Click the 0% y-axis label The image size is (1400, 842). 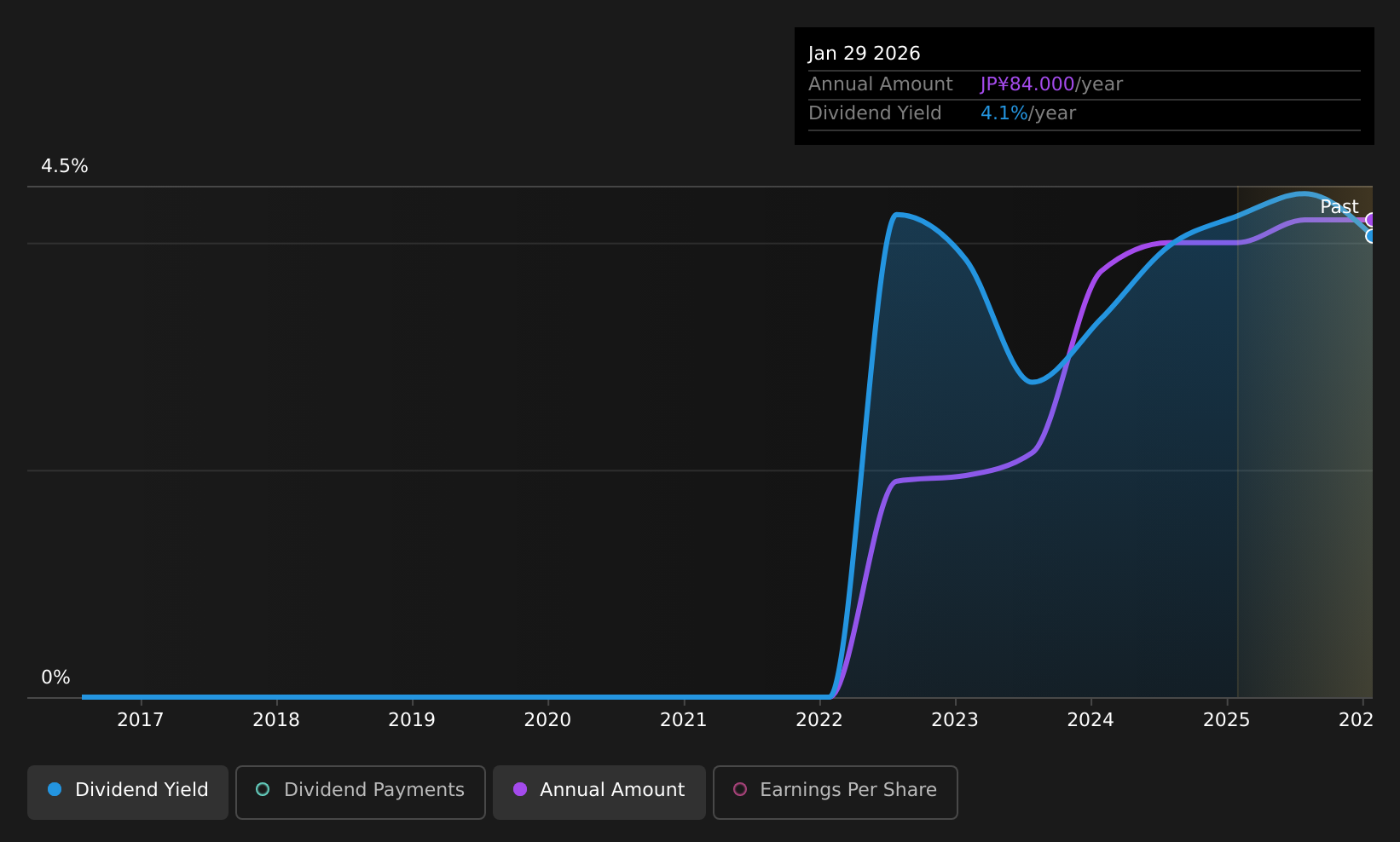56,678
